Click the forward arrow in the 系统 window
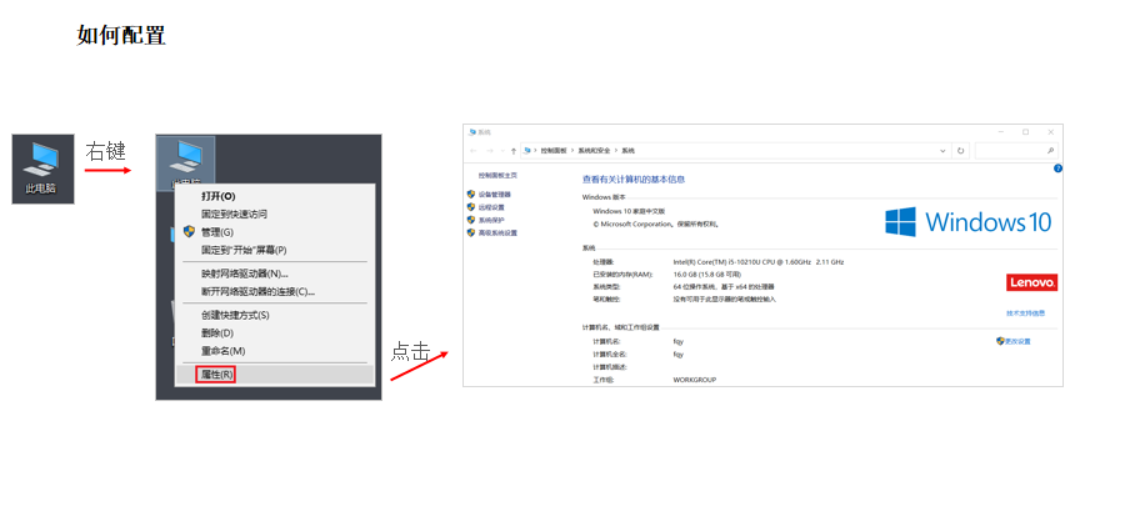Image resolution: width=1139 pixels, height=514 pixels. point(489,151)
